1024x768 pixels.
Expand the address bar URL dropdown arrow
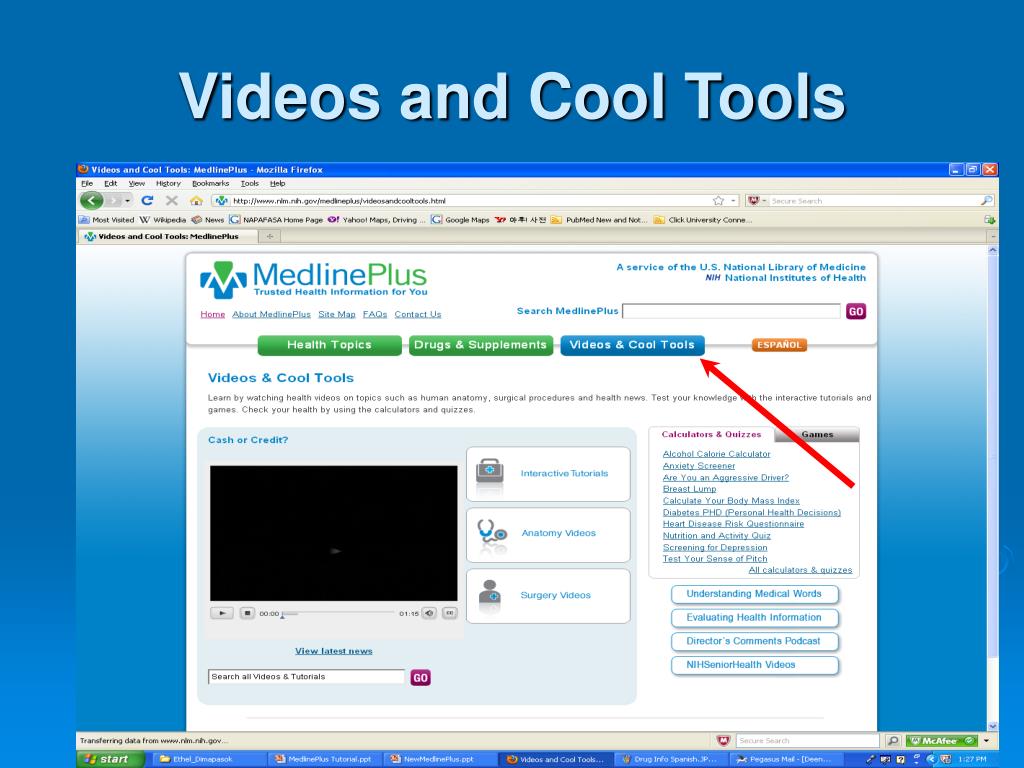pos(733,200)
